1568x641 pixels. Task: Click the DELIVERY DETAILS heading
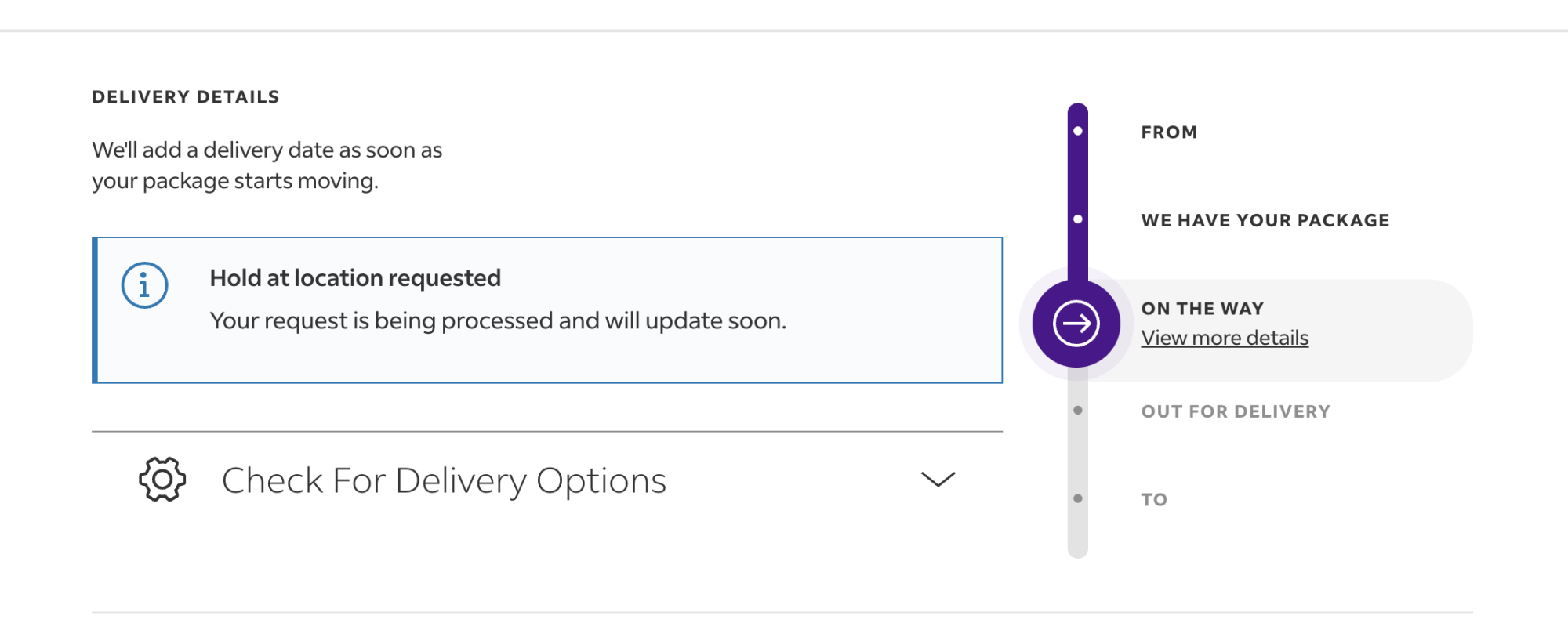[186, 97]
